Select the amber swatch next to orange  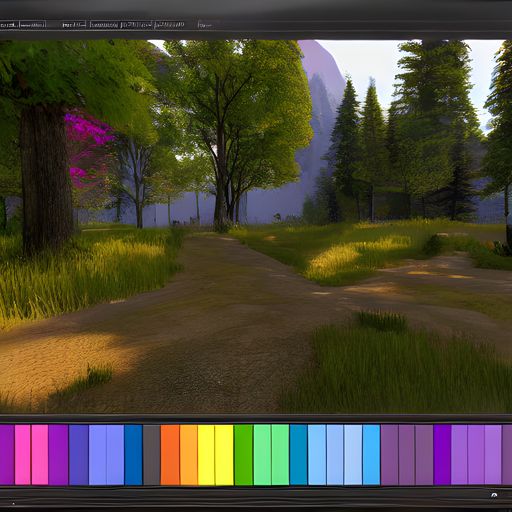[189, 455]
